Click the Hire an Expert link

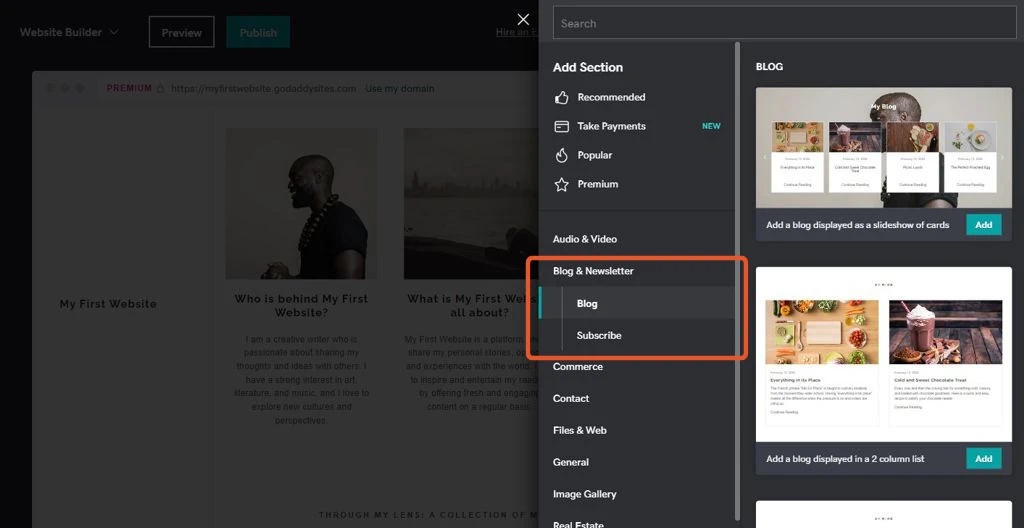point(517,32)
